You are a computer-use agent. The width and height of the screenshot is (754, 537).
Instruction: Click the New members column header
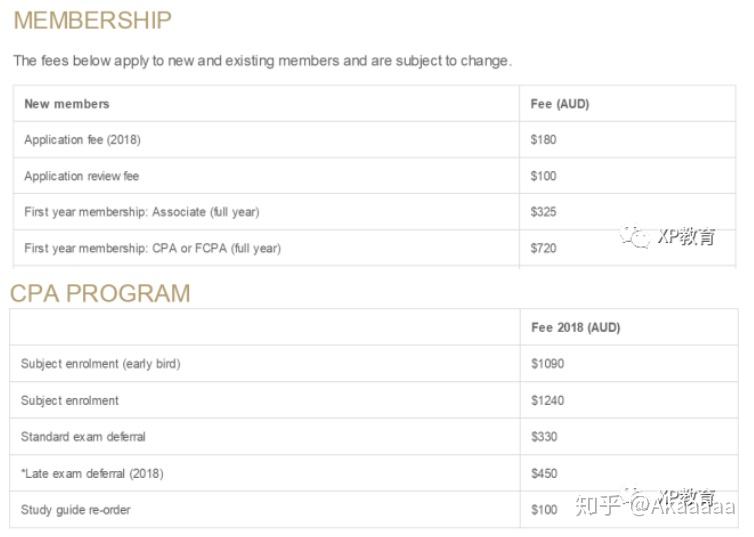point(66,104)
